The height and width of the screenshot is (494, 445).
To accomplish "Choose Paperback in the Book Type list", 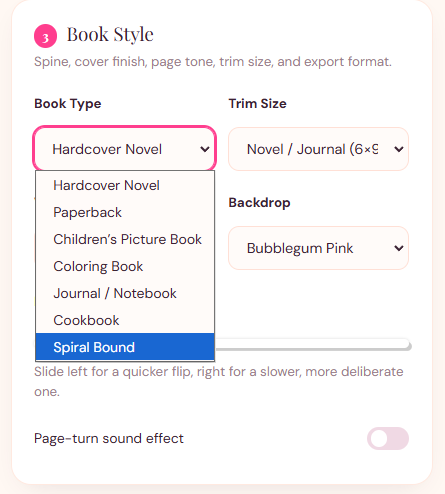I will (x=125, y=212).
